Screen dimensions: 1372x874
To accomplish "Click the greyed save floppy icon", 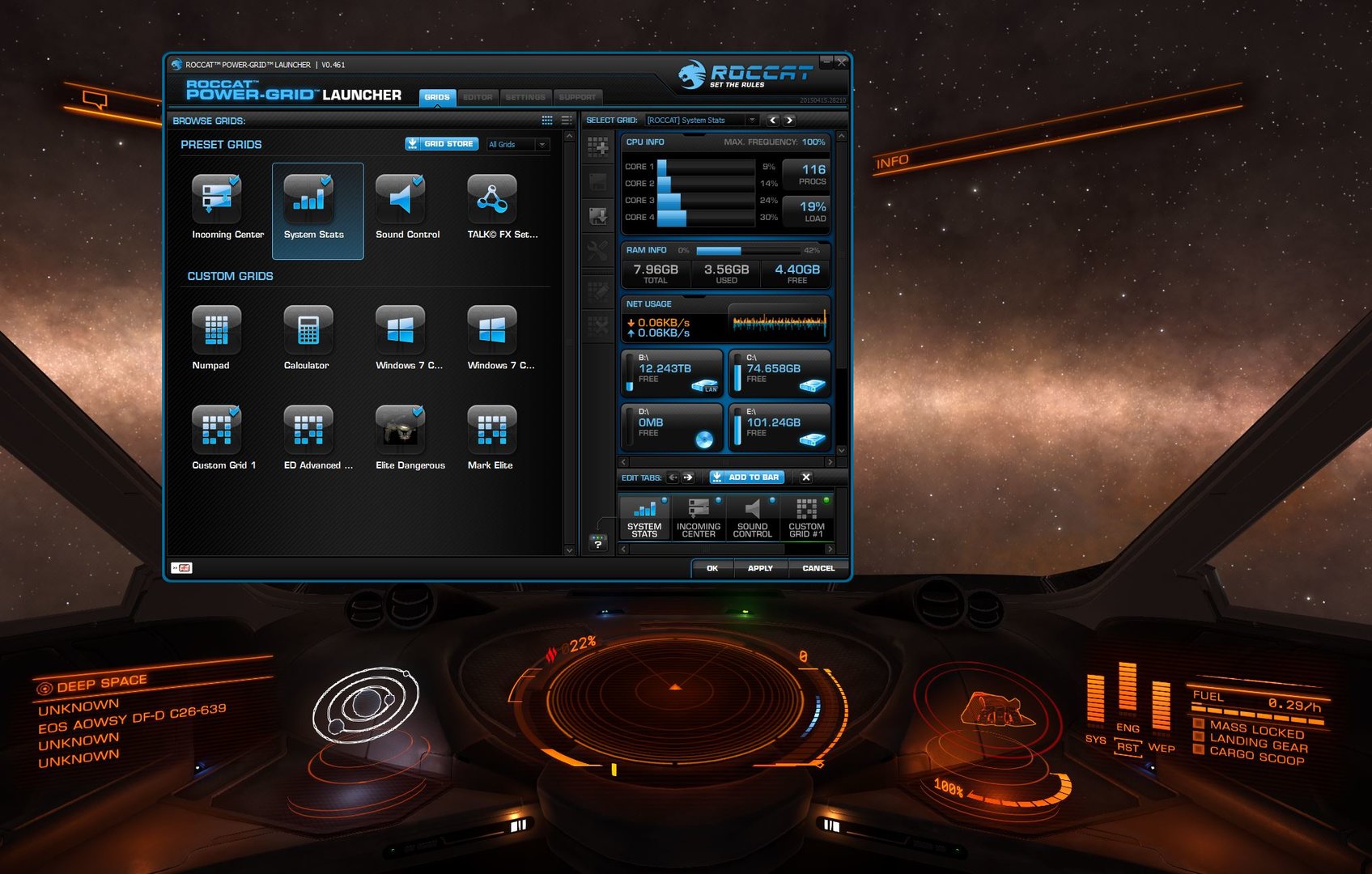I will pyautogui.click(x=598, y=182).
